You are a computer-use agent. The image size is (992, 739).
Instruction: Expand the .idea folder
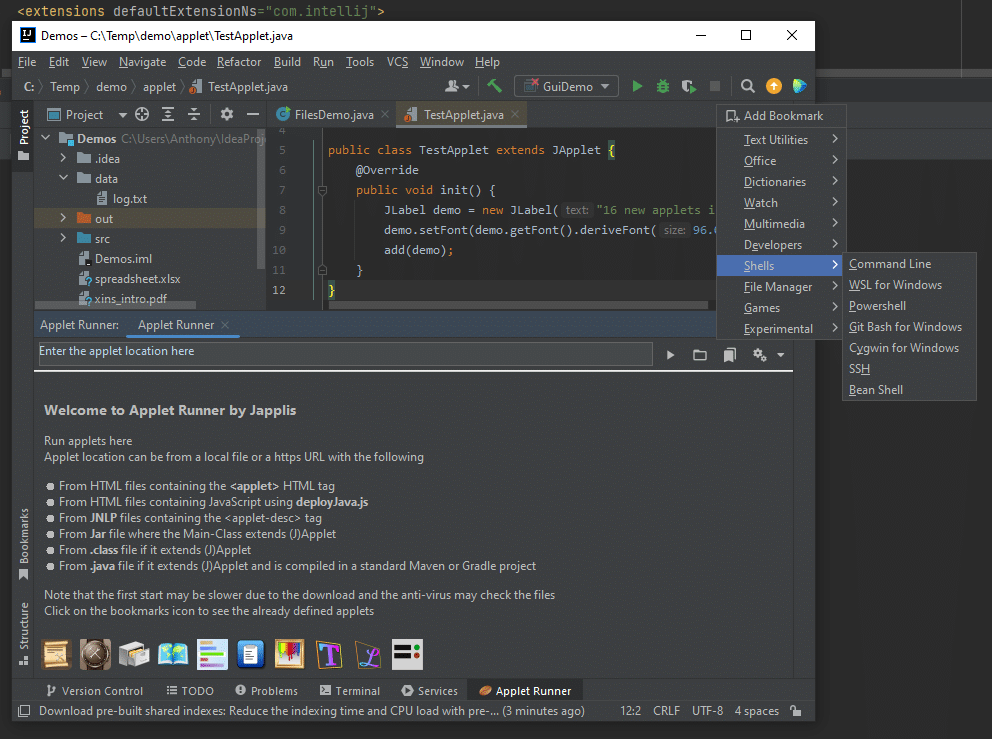tap(63, 158)
